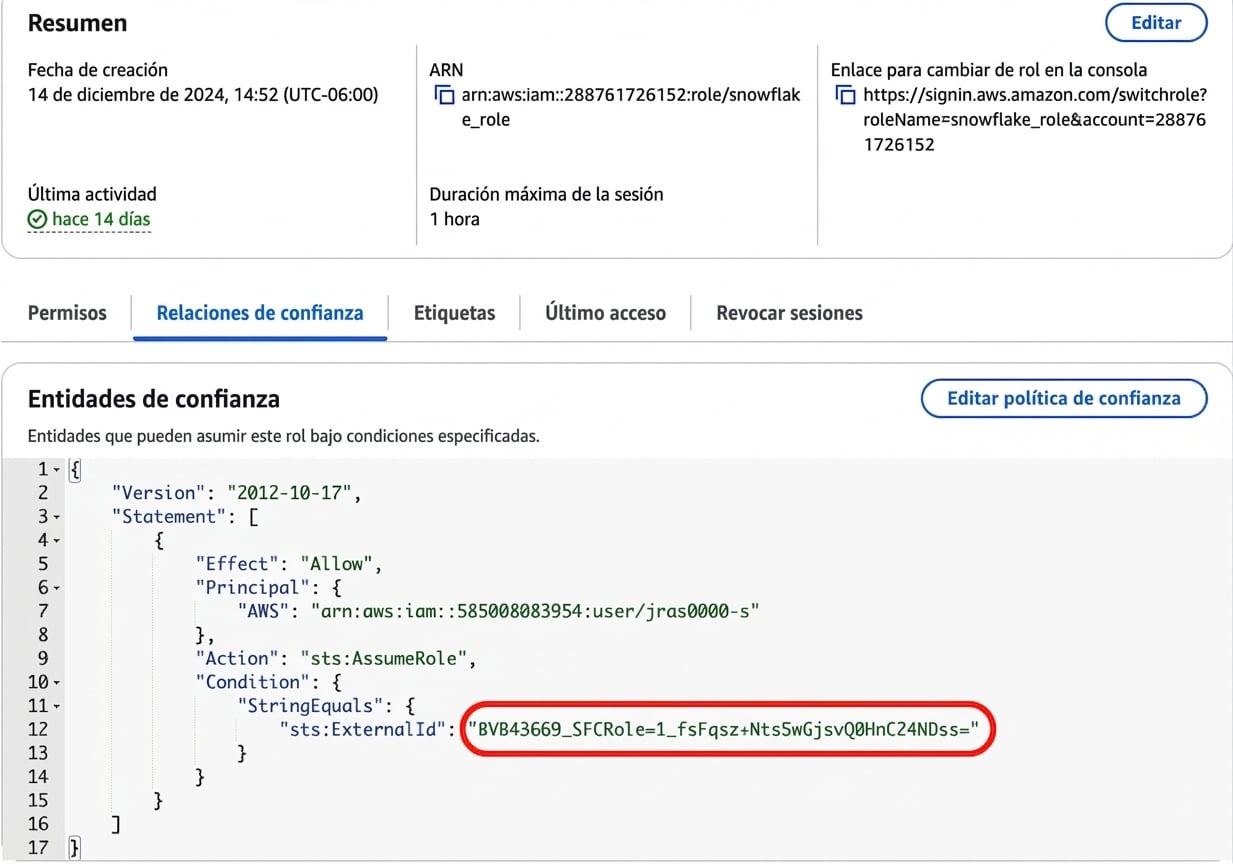Viewport: 1233px width, 864px height.
Task: Collapse the Condition fold arrow on line 10
Action: [56, 683]
